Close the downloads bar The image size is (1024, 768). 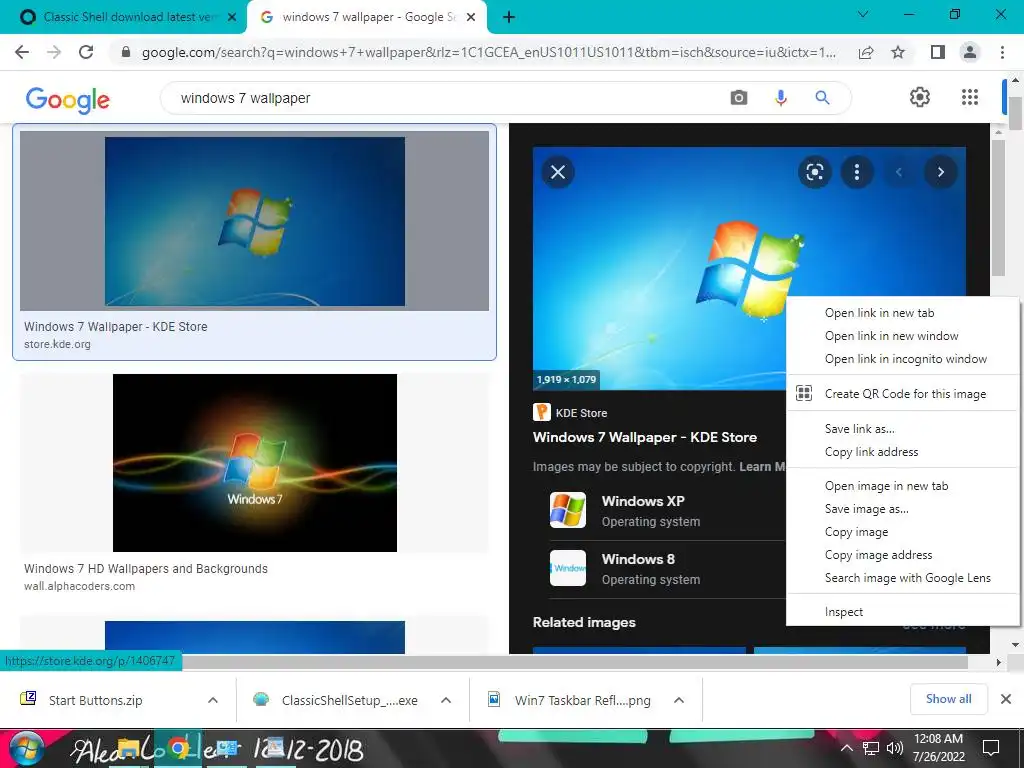[1006, 699]
